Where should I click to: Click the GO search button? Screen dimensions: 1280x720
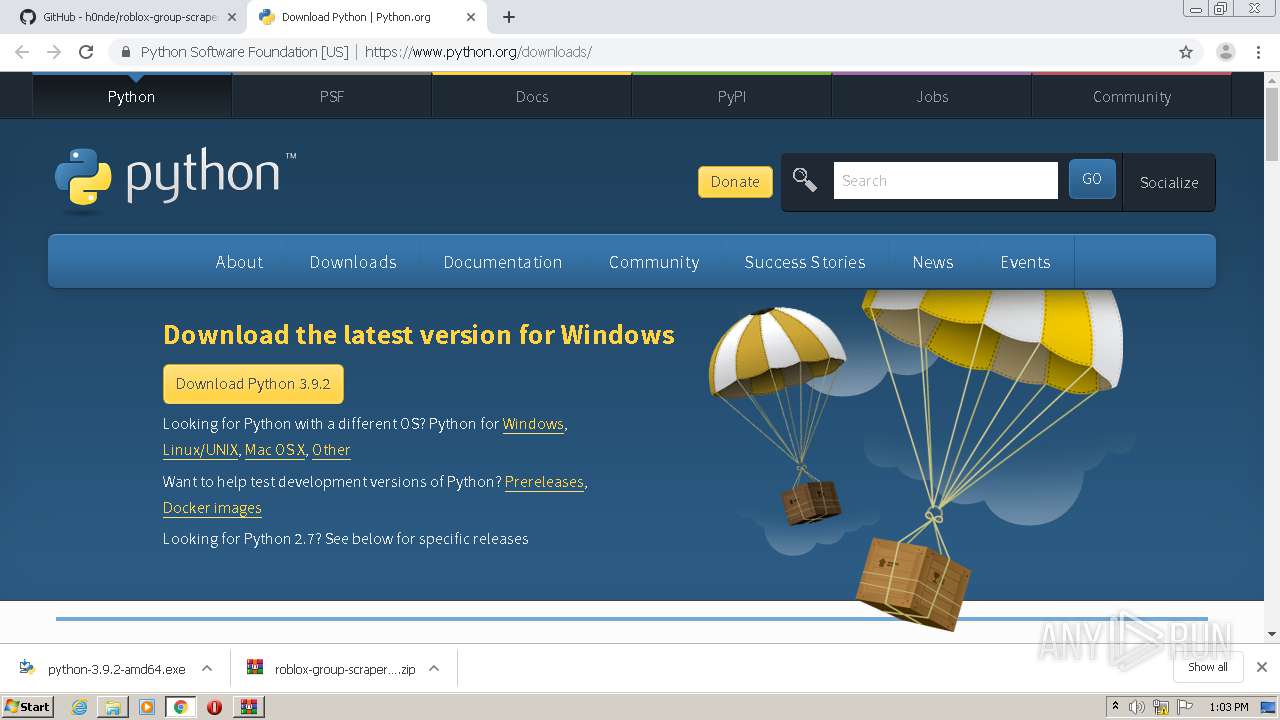1092,179
